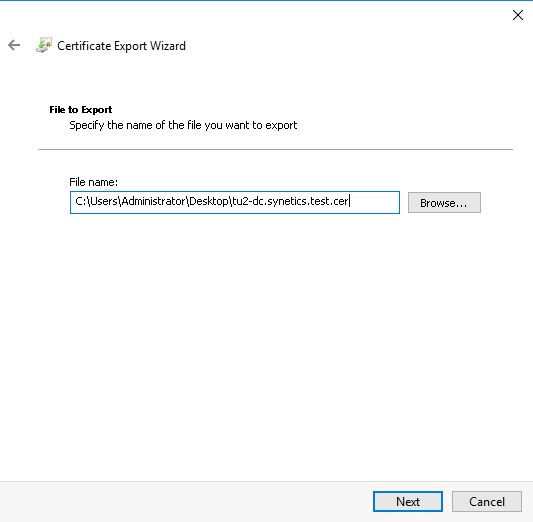This screenshot has height=522, width=533.
Task: Click the Certificate Export Wizard icon
Action: 44,45
